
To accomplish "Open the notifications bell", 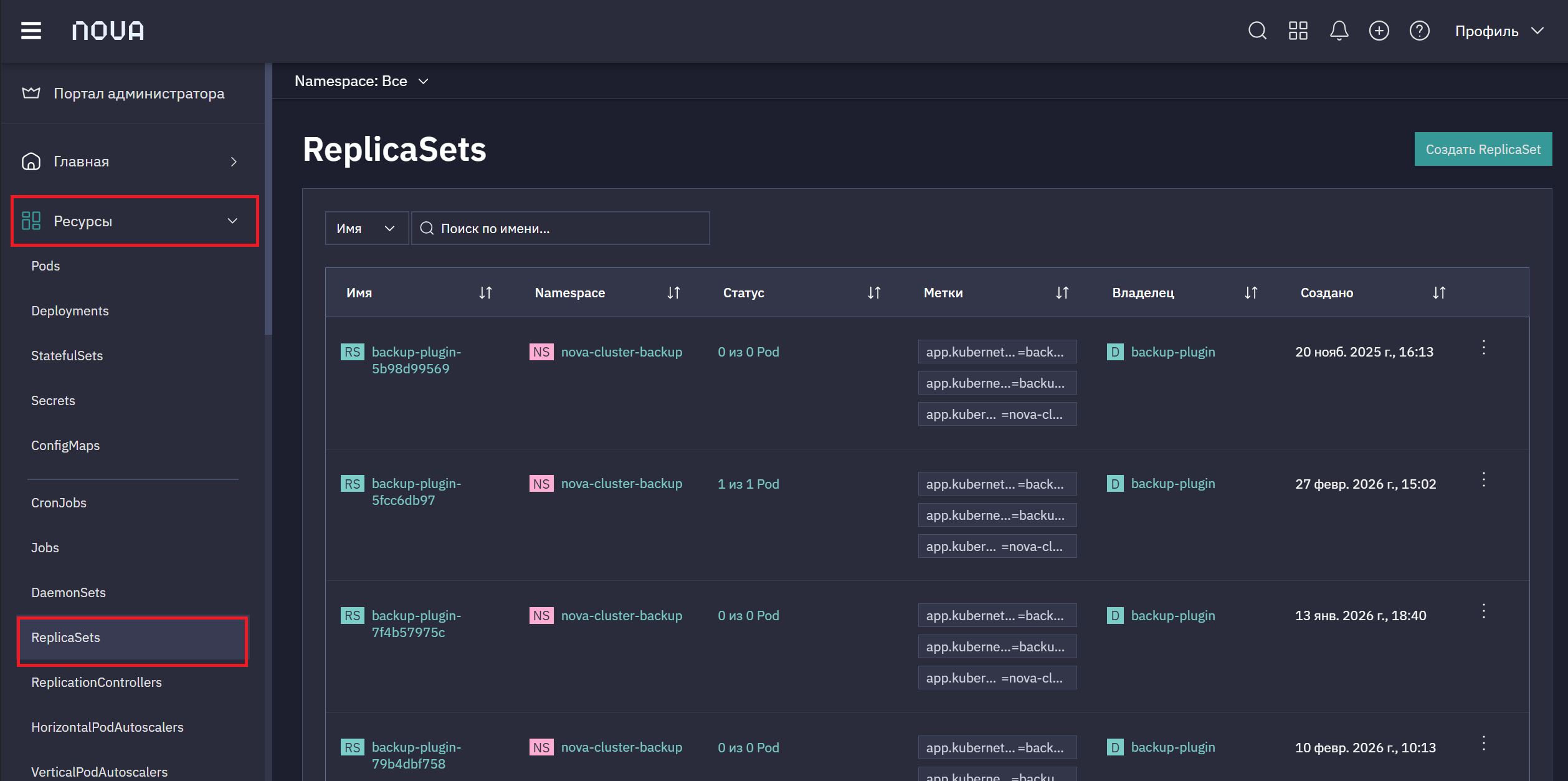I will click(x=1339, y=31).
